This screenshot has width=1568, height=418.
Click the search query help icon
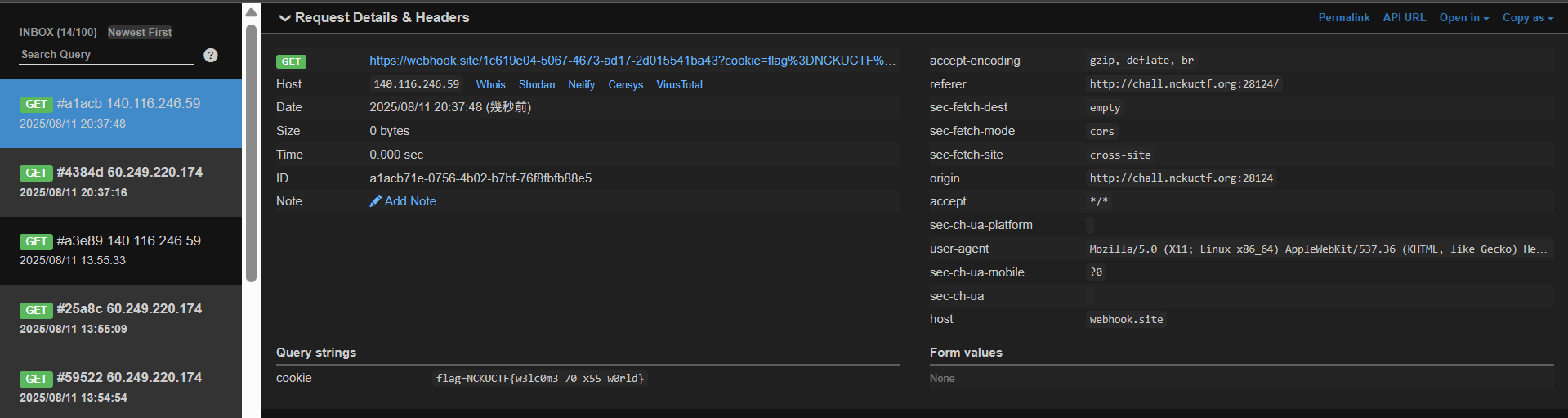coord(211,55)
